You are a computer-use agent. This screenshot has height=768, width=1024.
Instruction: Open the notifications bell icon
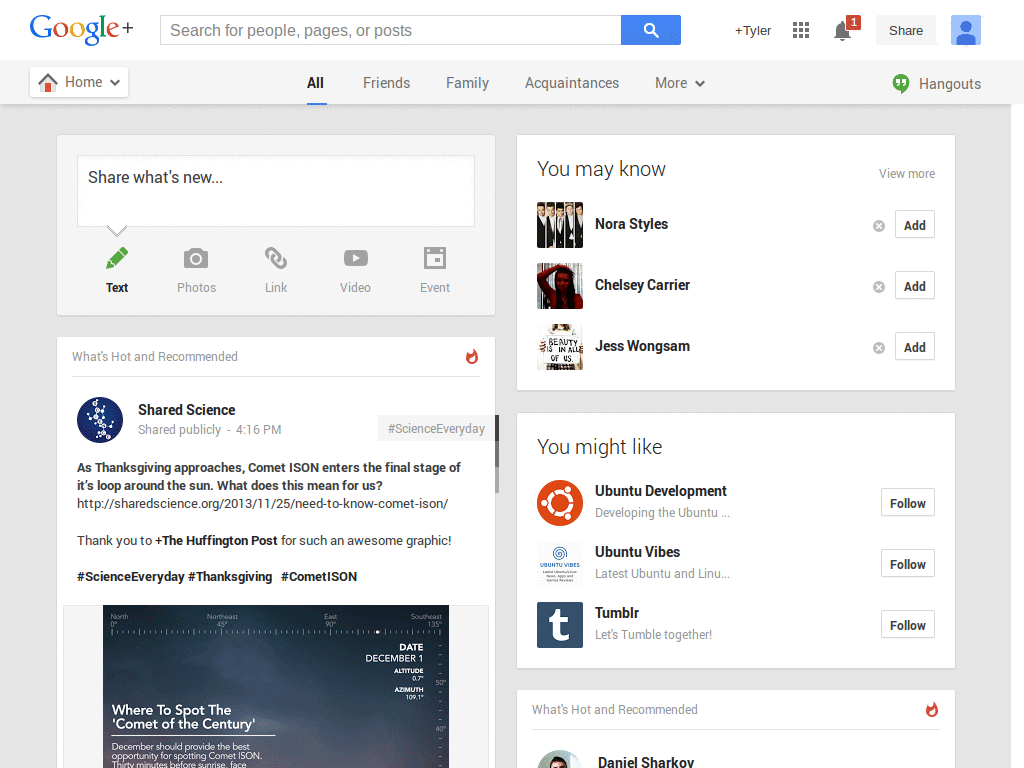click(x=842, y=31)
